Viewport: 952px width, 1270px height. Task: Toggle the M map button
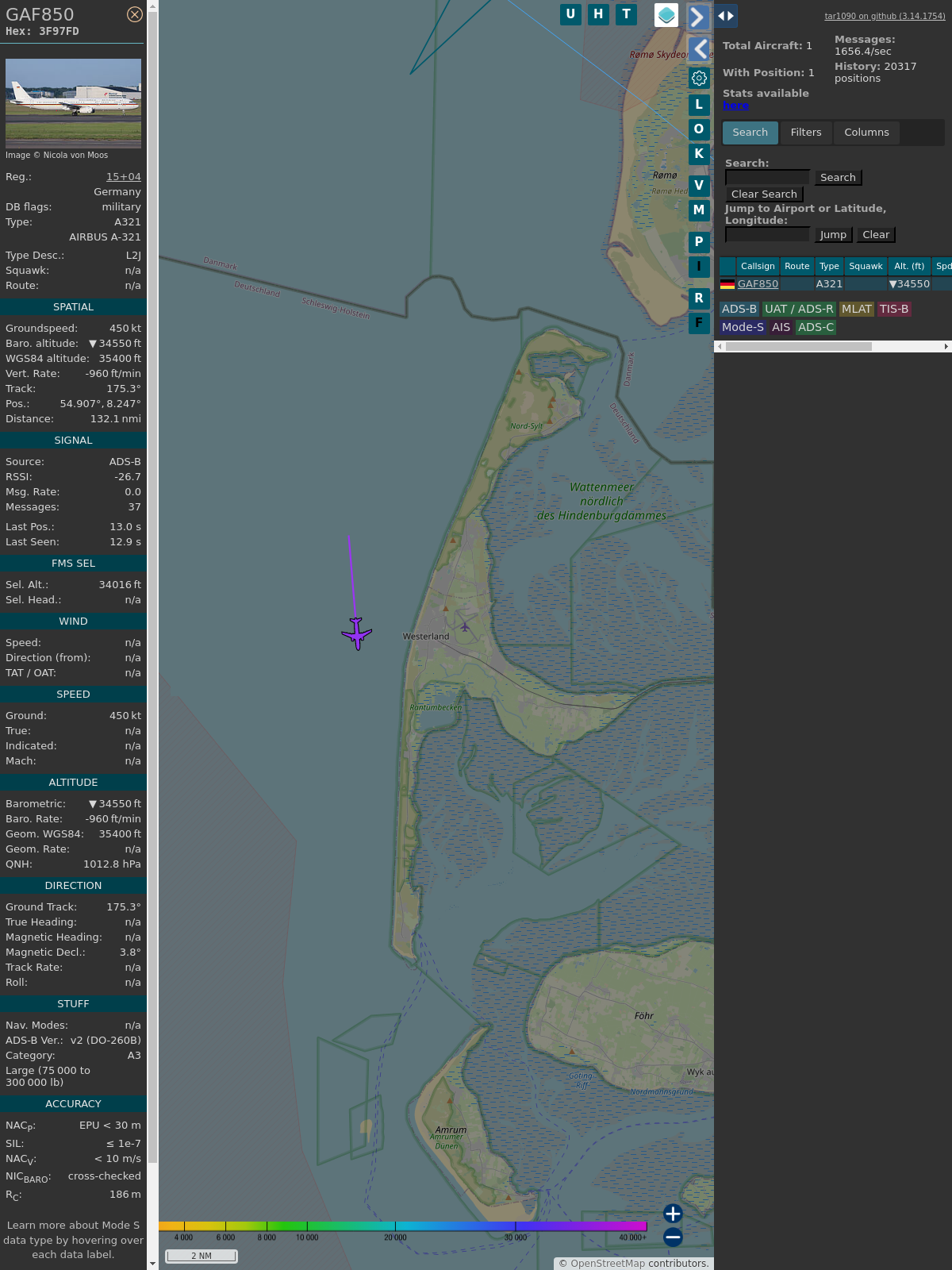[699, 210]
